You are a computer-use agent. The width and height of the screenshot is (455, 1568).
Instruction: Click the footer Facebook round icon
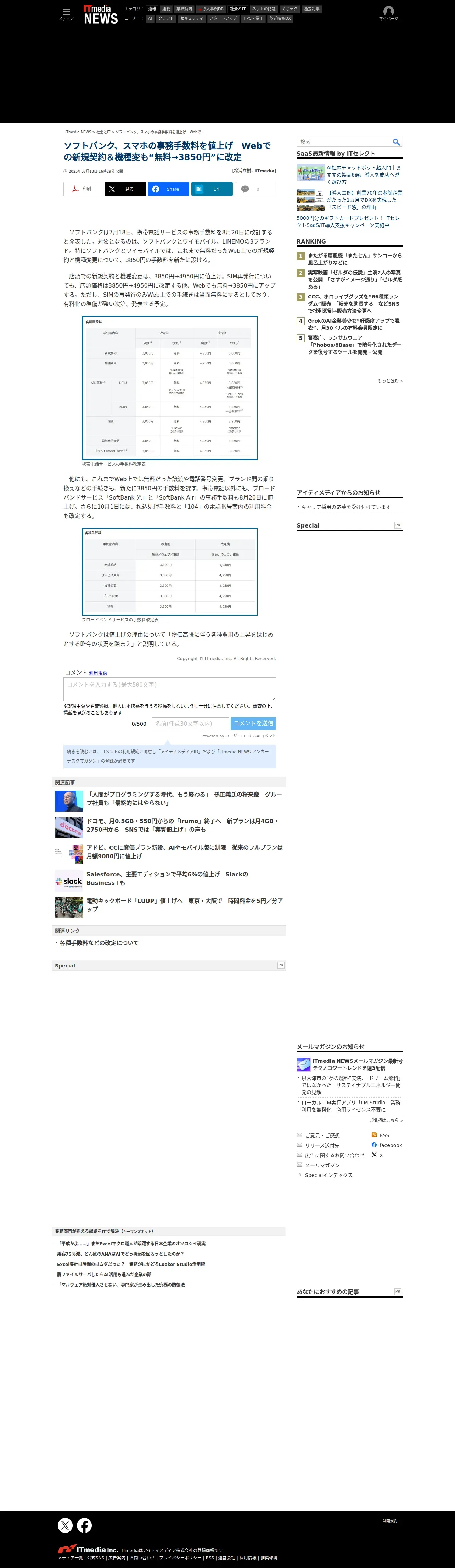point(85,1525)
